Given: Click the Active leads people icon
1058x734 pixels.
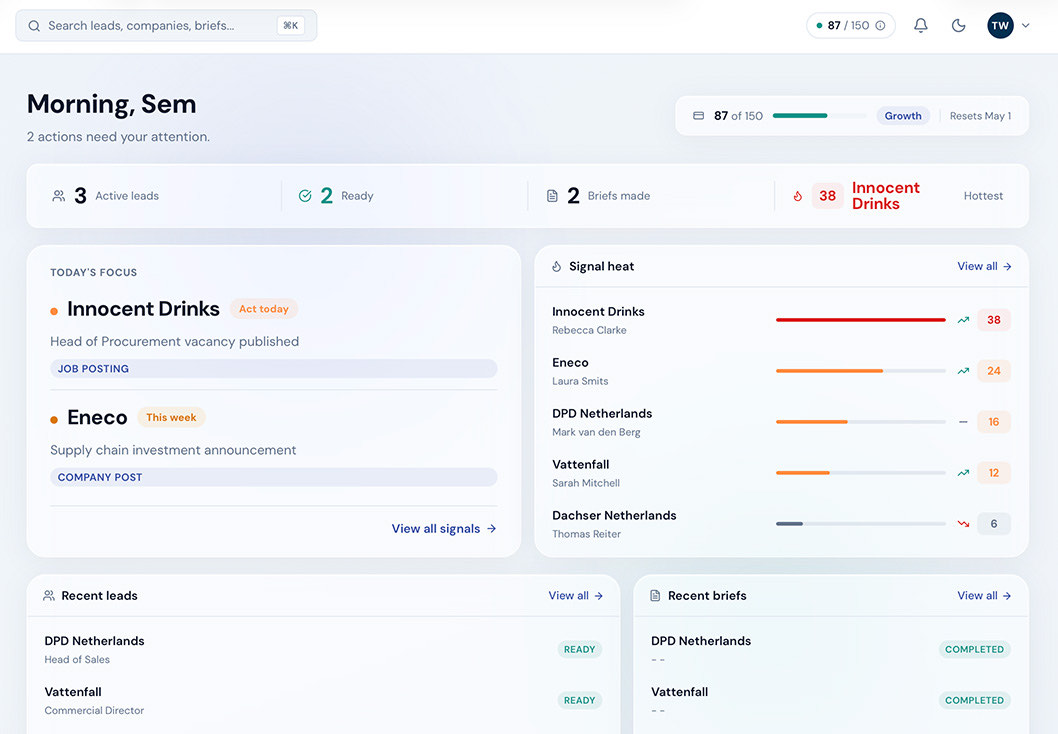Looking at the screenshot, I should click(59, 196).
